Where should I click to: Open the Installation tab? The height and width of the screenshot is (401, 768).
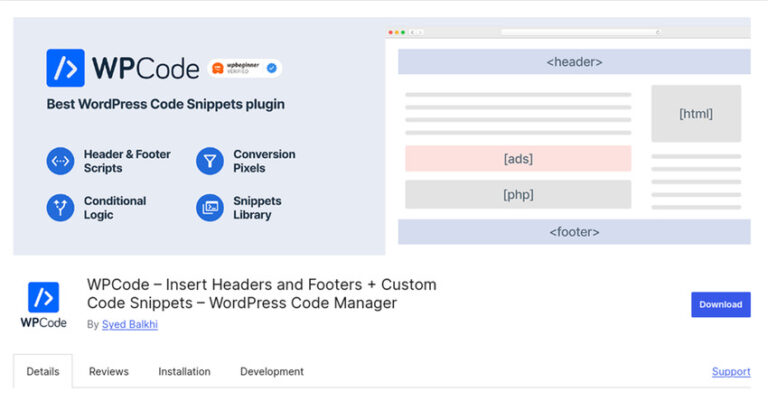pos(184,371)
